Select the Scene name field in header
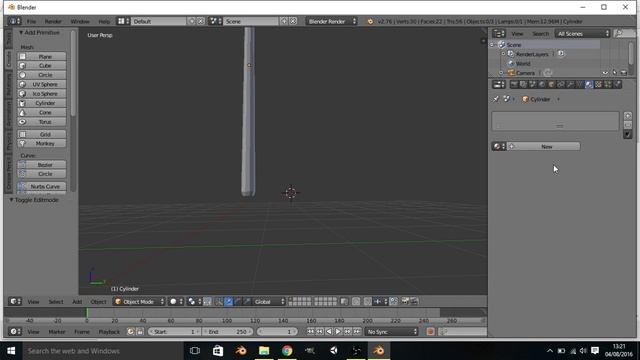Image resolution: width=640 pixels, height=360 pixels. tap(251, 21)
